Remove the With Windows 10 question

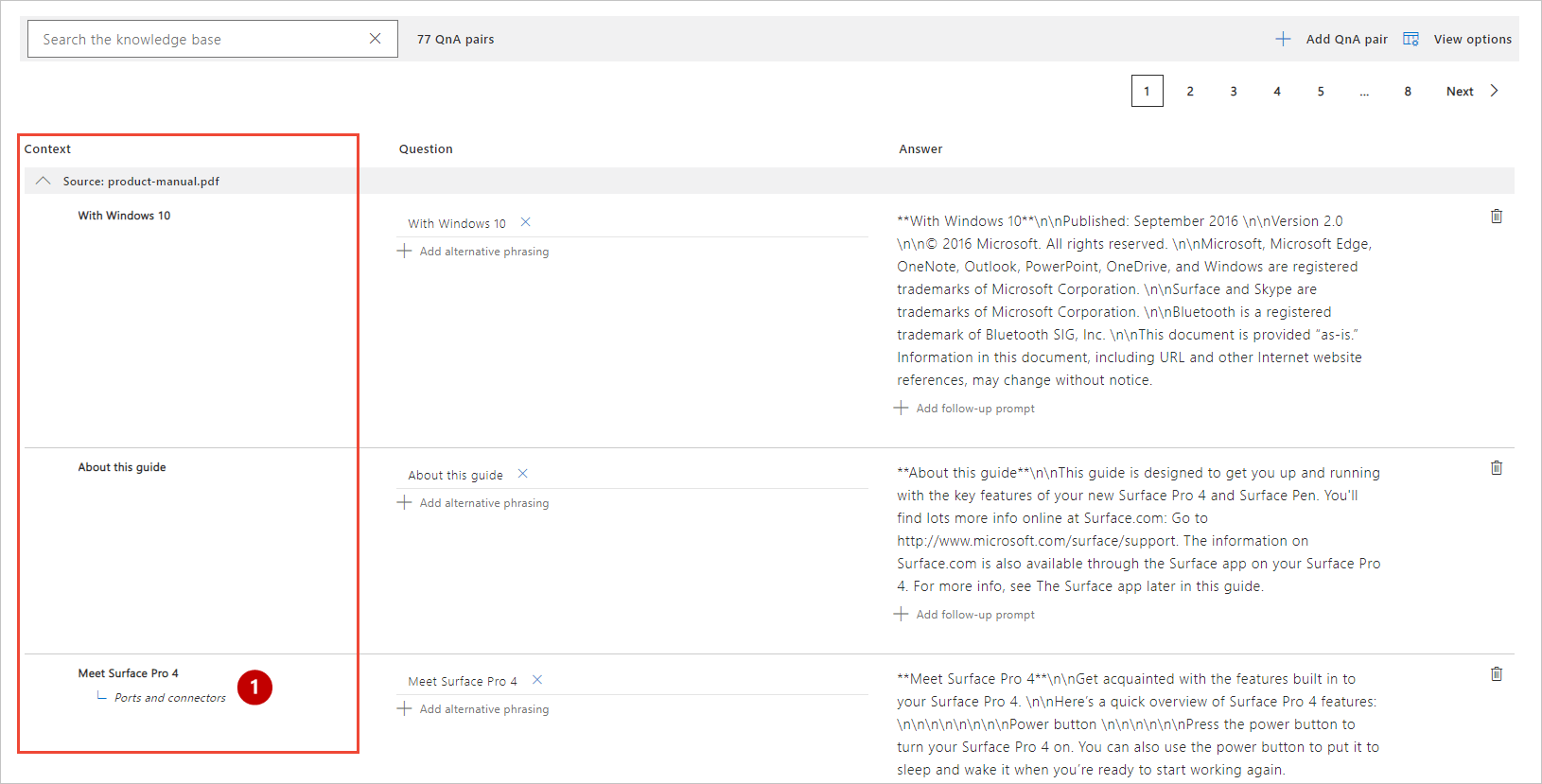525,222
